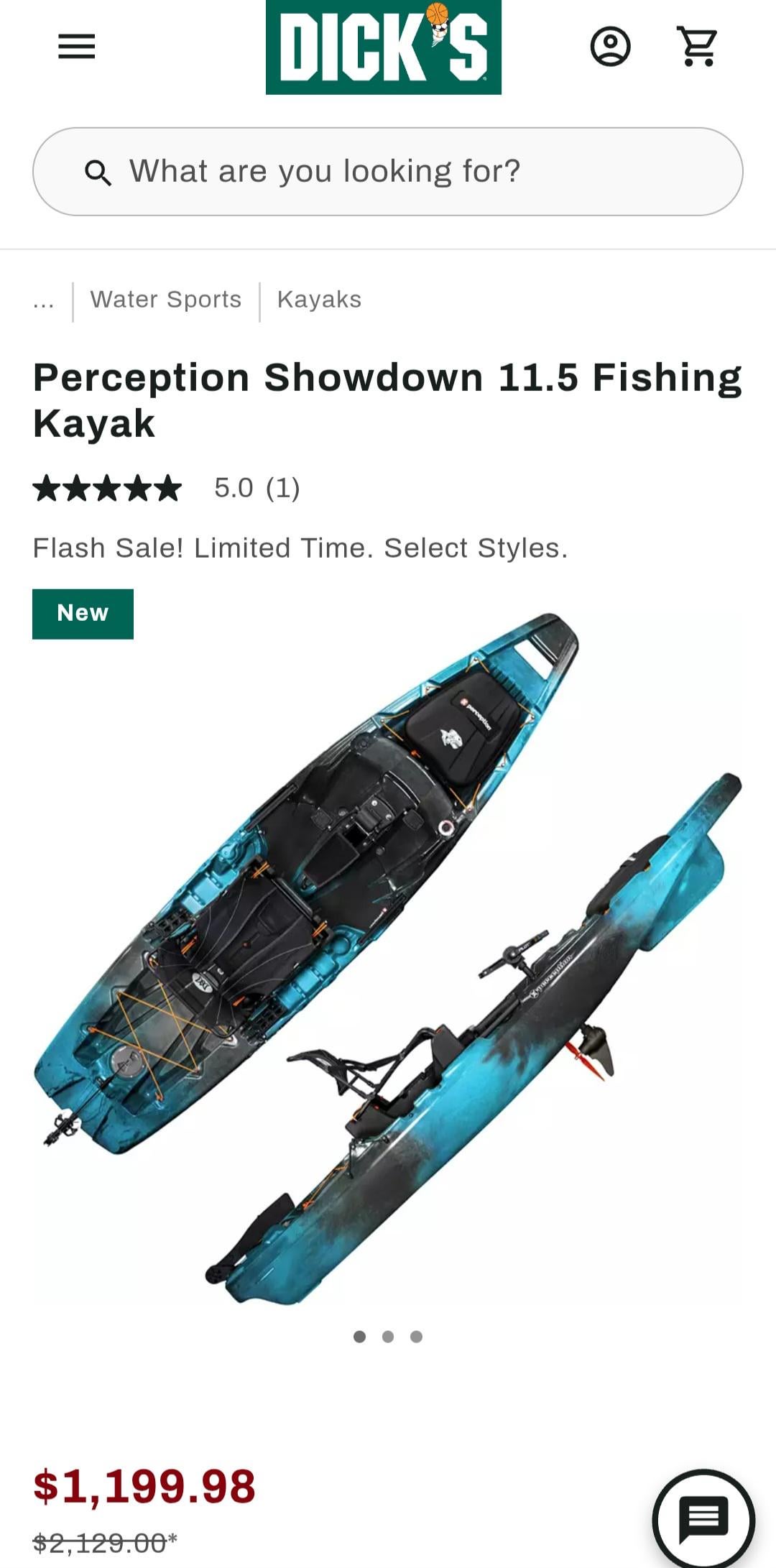
Task: Go to homepage via DICK'S logo
Action: [384, 47]
